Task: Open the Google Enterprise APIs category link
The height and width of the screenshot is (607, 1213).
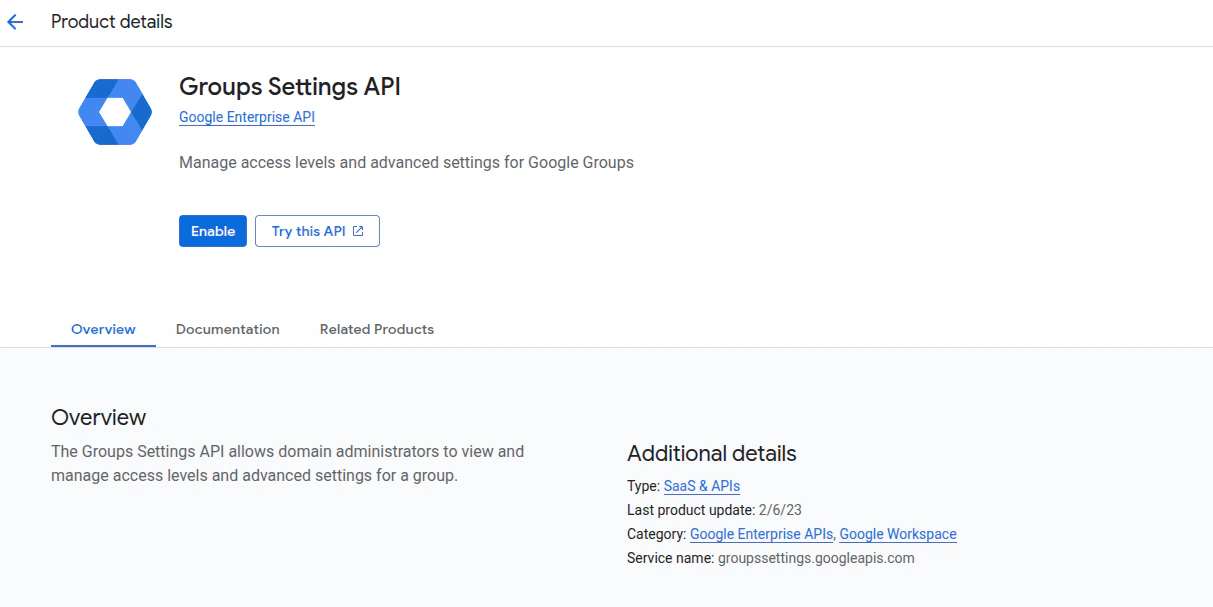Action: (761, 534)
